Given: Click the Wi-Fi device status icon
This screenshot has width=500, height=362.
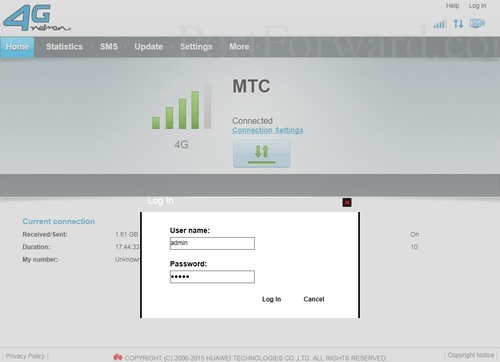Looking at the screenshot, I should pyautogui.click(x=477, y=24).
